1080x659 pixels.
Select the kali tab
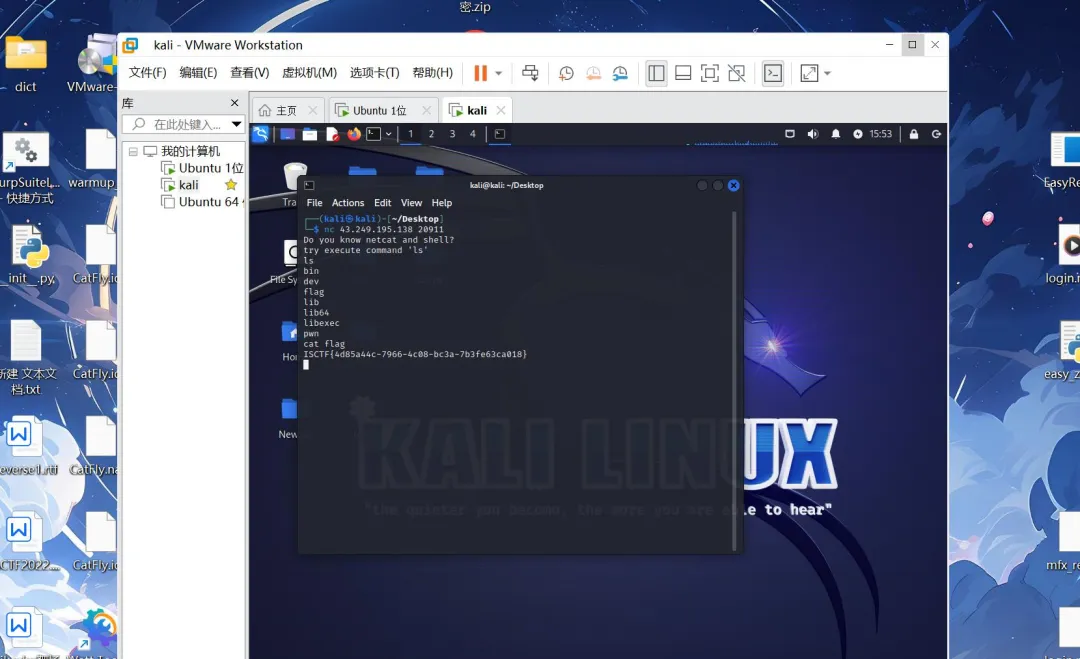pyautogui.click(x=477, y=110)
